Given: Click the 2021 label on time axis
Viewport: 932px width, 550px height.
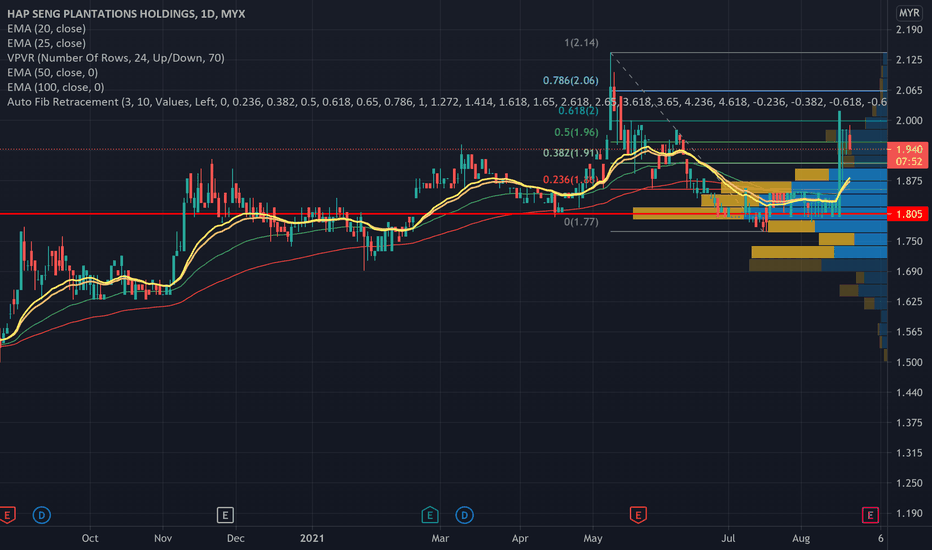Looking at the screenshot, I should click(312, 538).
